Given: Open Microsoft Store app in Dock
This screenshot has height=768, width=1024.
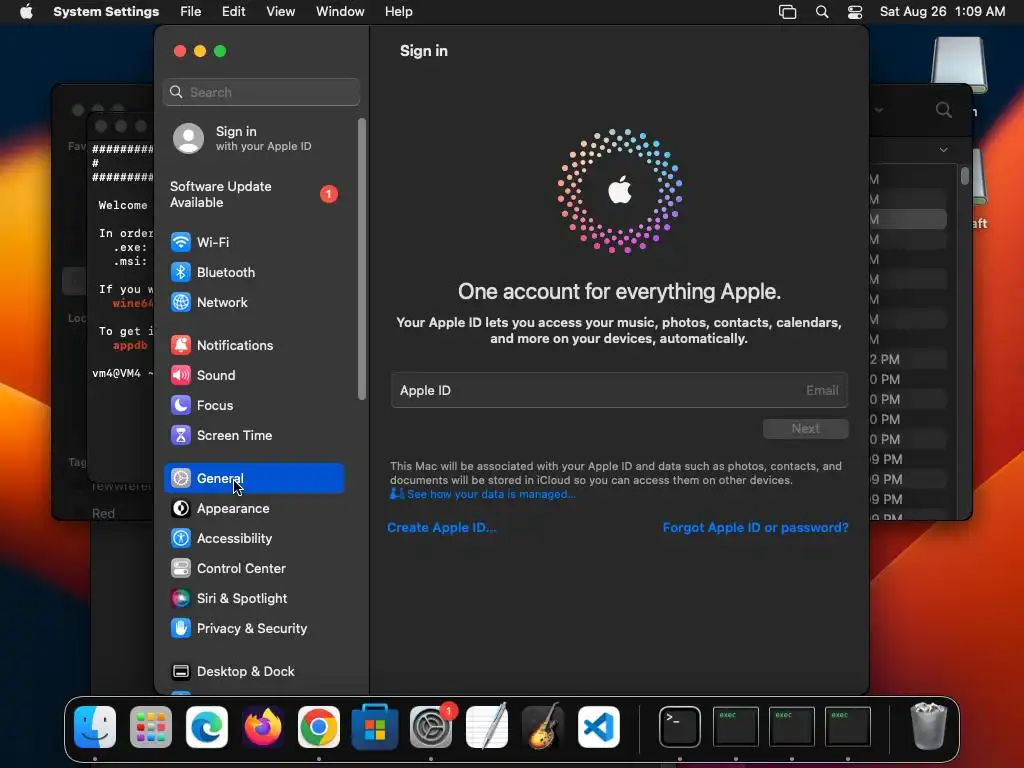Looking at the screenshot, I should (375, 727).
